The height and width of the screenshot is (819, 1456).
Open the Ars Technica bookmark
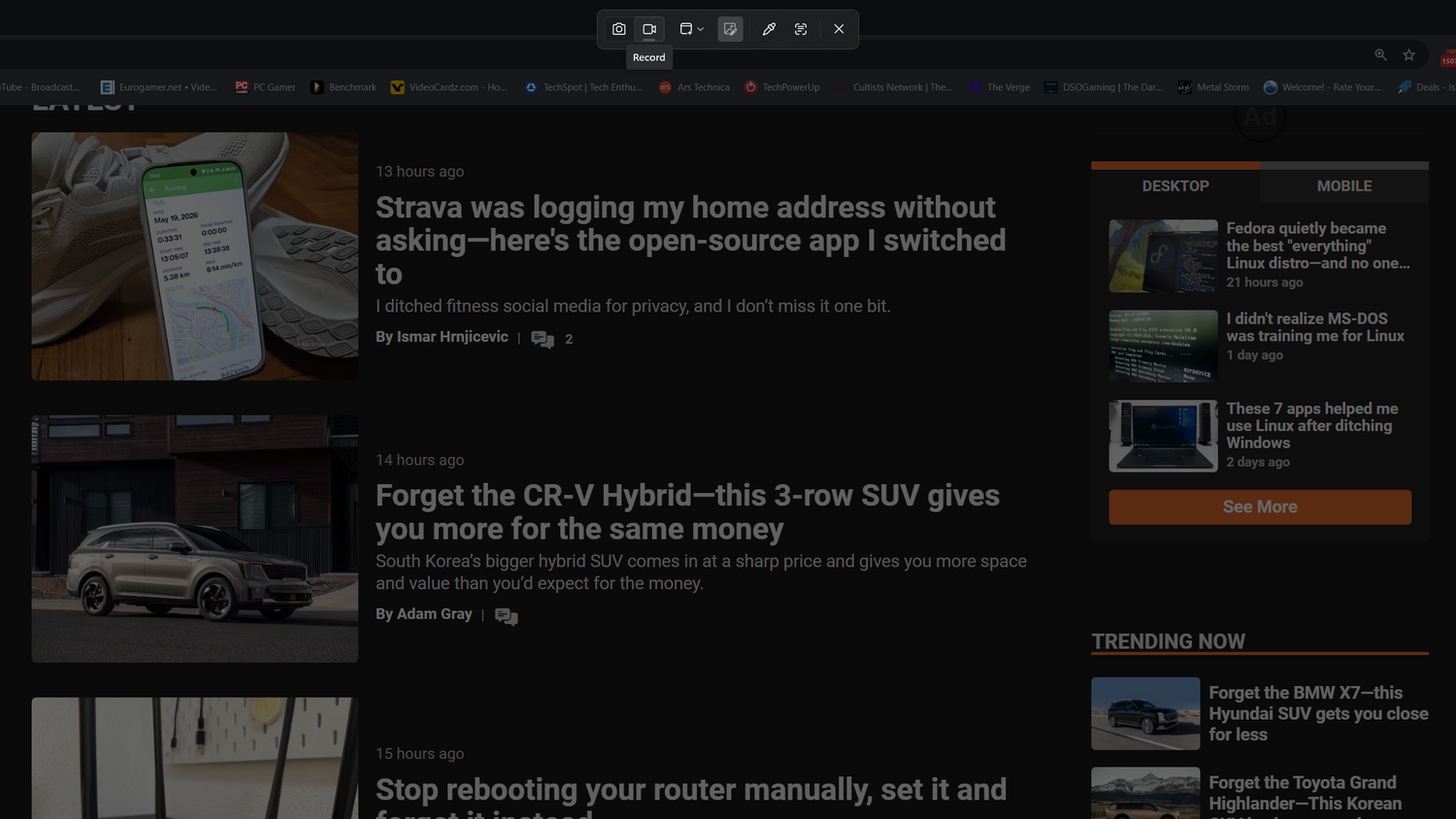[694, 87]
